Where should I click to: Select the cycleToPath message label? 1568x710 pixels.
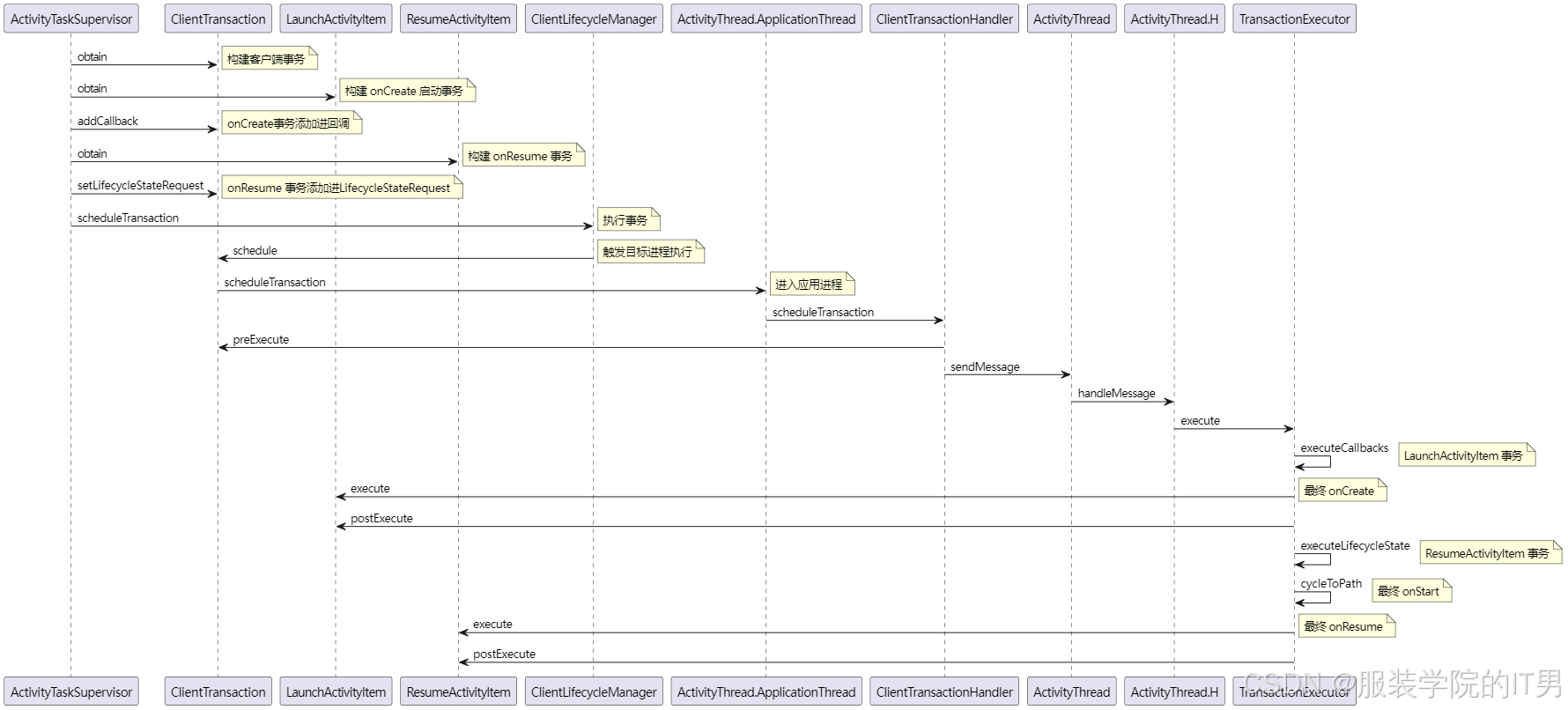point(1331,584)
